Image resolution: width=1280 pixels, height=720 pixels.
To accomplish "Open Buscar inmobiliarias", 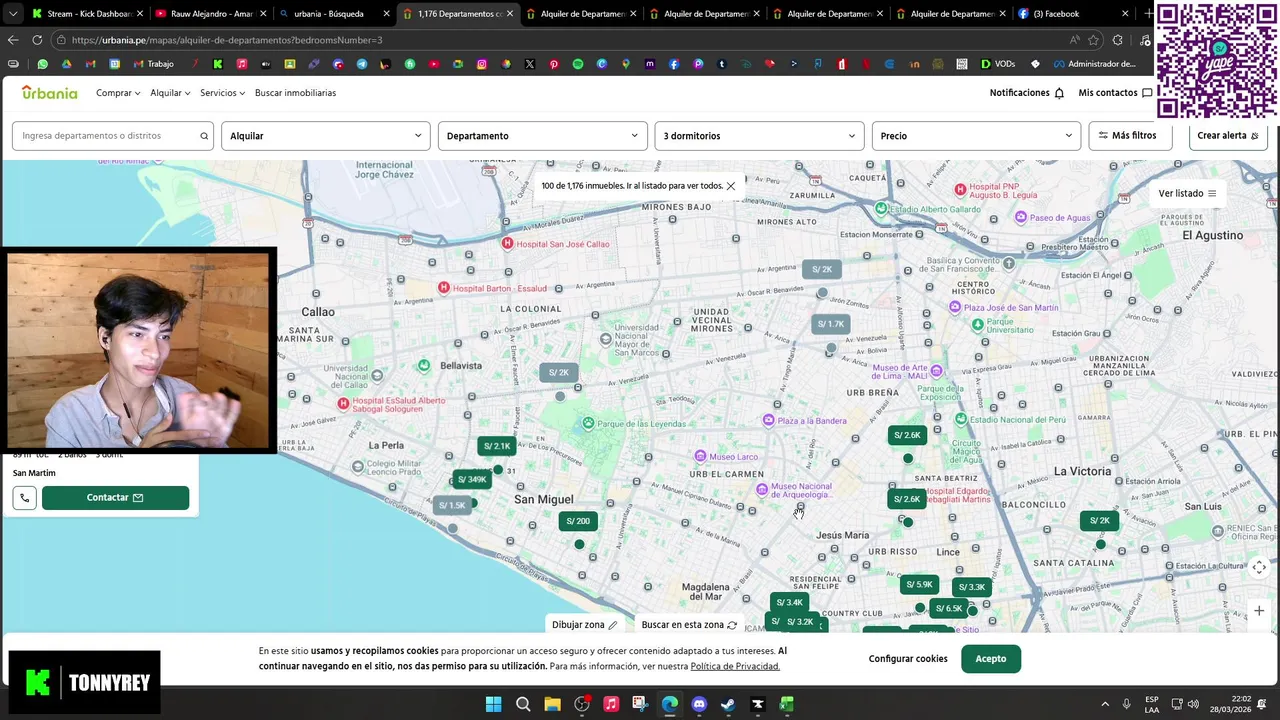I will pos(295,93).
